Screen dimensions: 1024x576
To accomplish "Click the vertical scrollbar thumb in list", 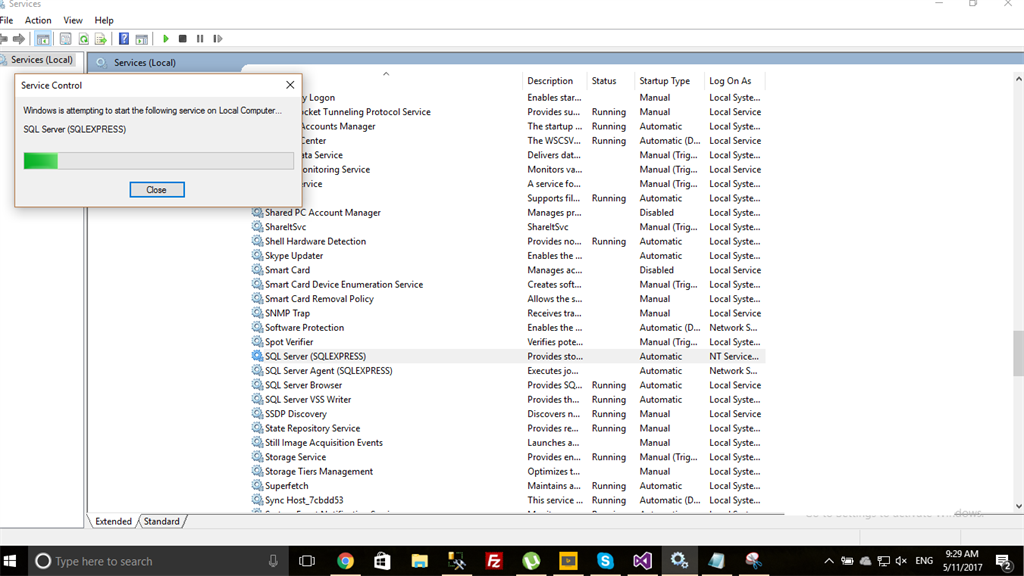I will [1018, 353].
